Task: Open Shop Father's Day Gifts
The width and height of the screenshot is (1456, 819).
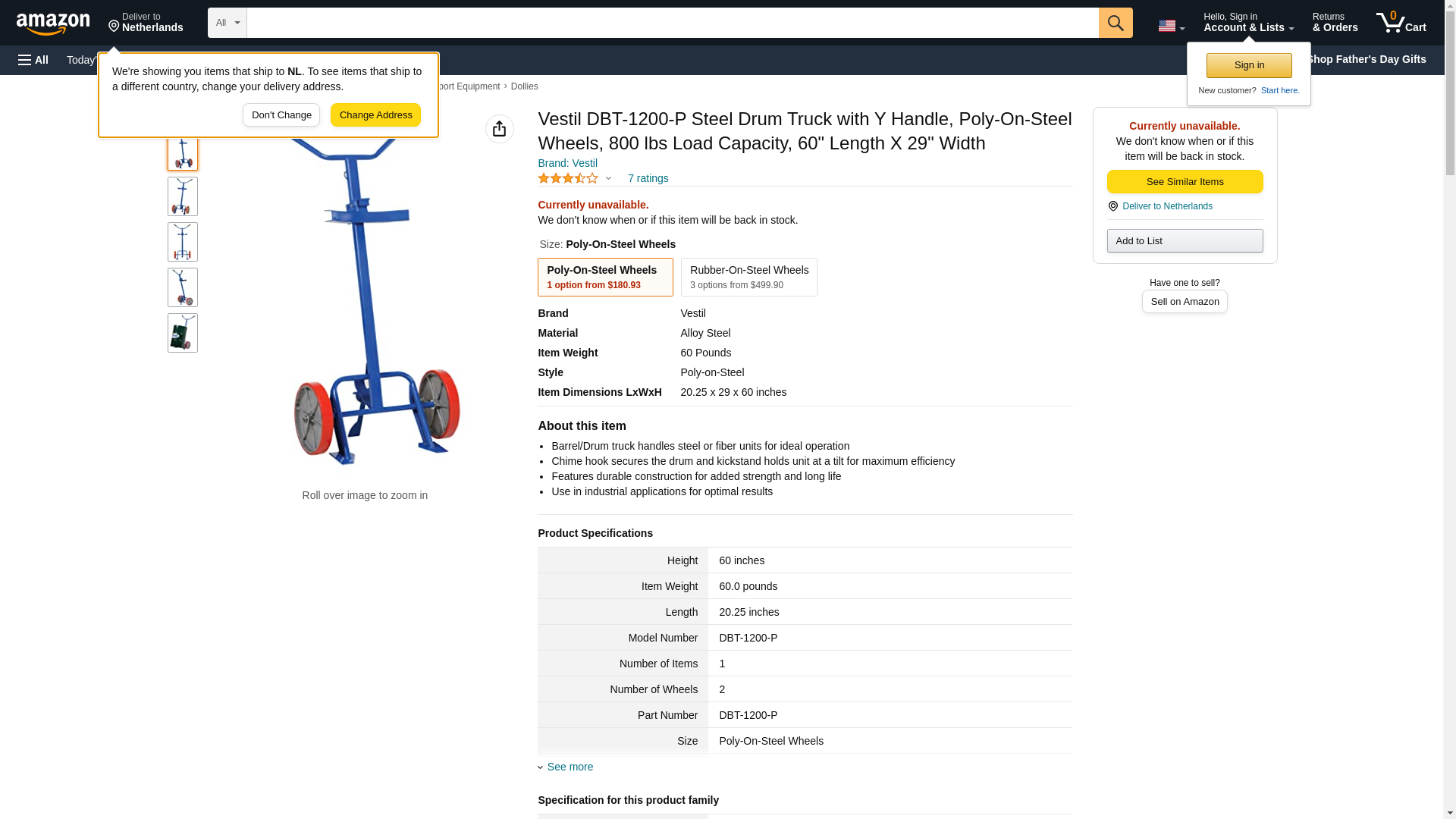Action: 1365,59
